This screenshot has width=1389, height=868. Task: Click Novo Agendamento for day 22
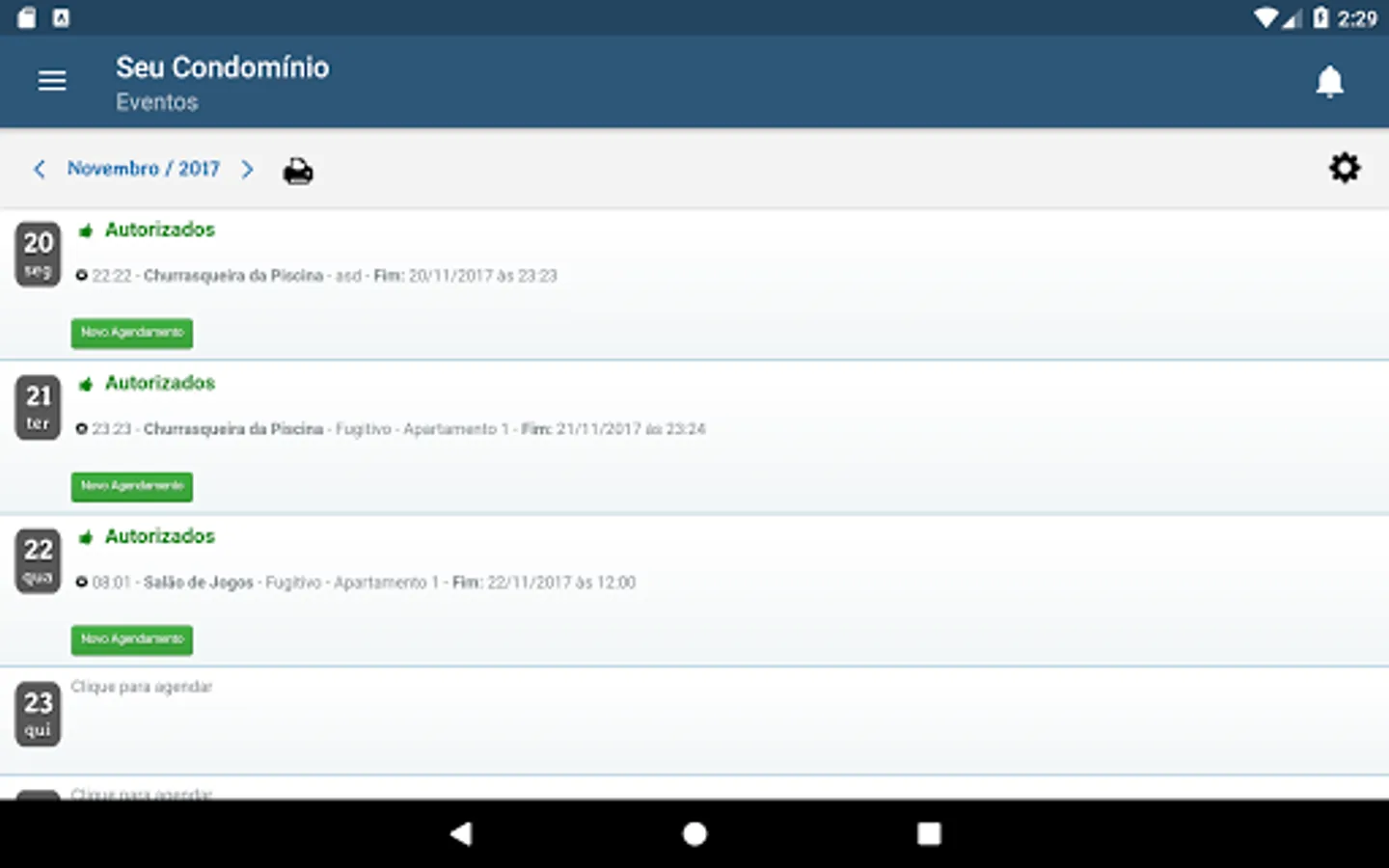(x=132, y=639)
